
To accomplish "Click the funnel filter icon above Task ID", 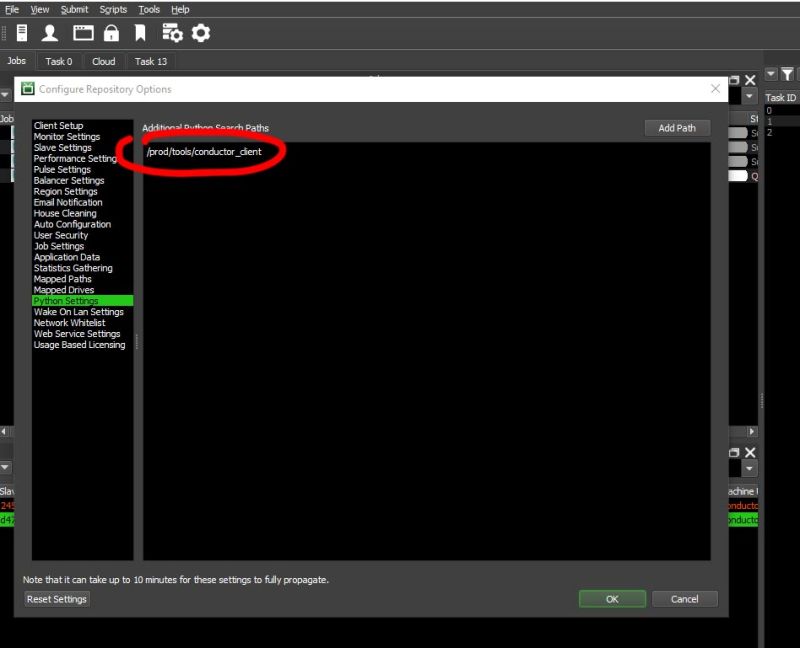I will click(786, 75).
